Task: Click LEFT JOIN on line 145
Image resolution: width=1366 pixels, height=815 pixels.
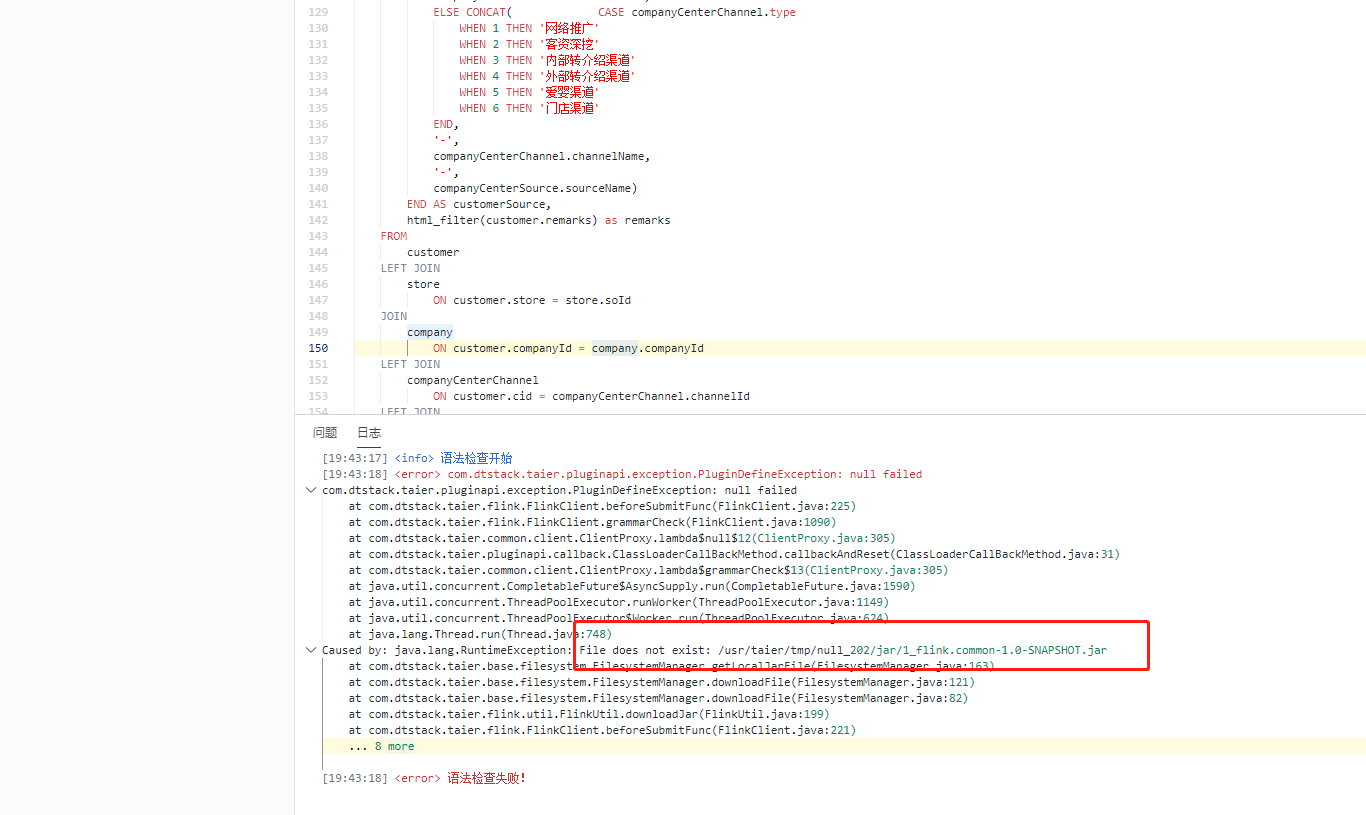Action: tap(408, 267)
